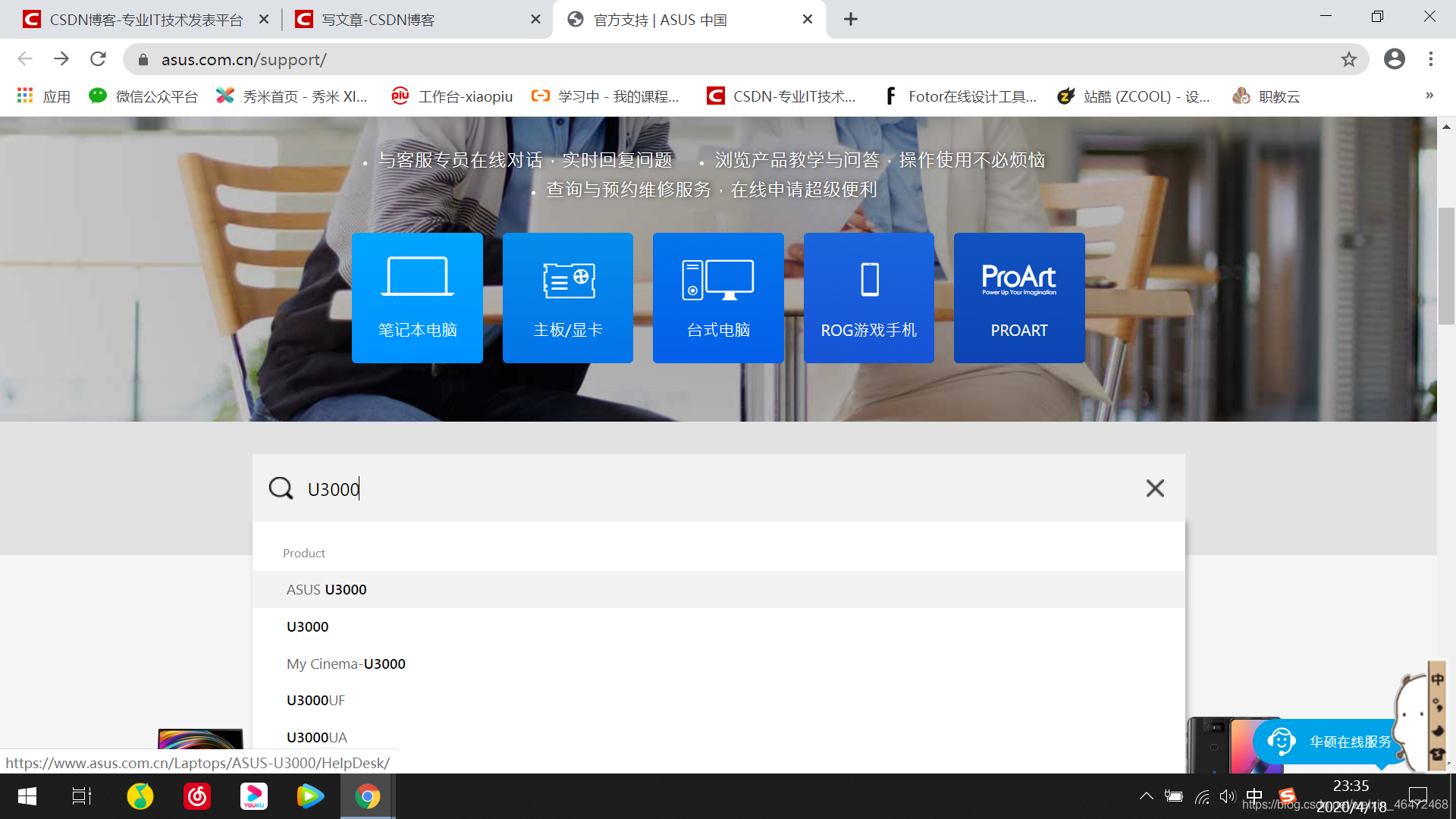1456x819 pixels.
Task: Click the ROG游戏手机 phone tile
Action: point(868,298)
